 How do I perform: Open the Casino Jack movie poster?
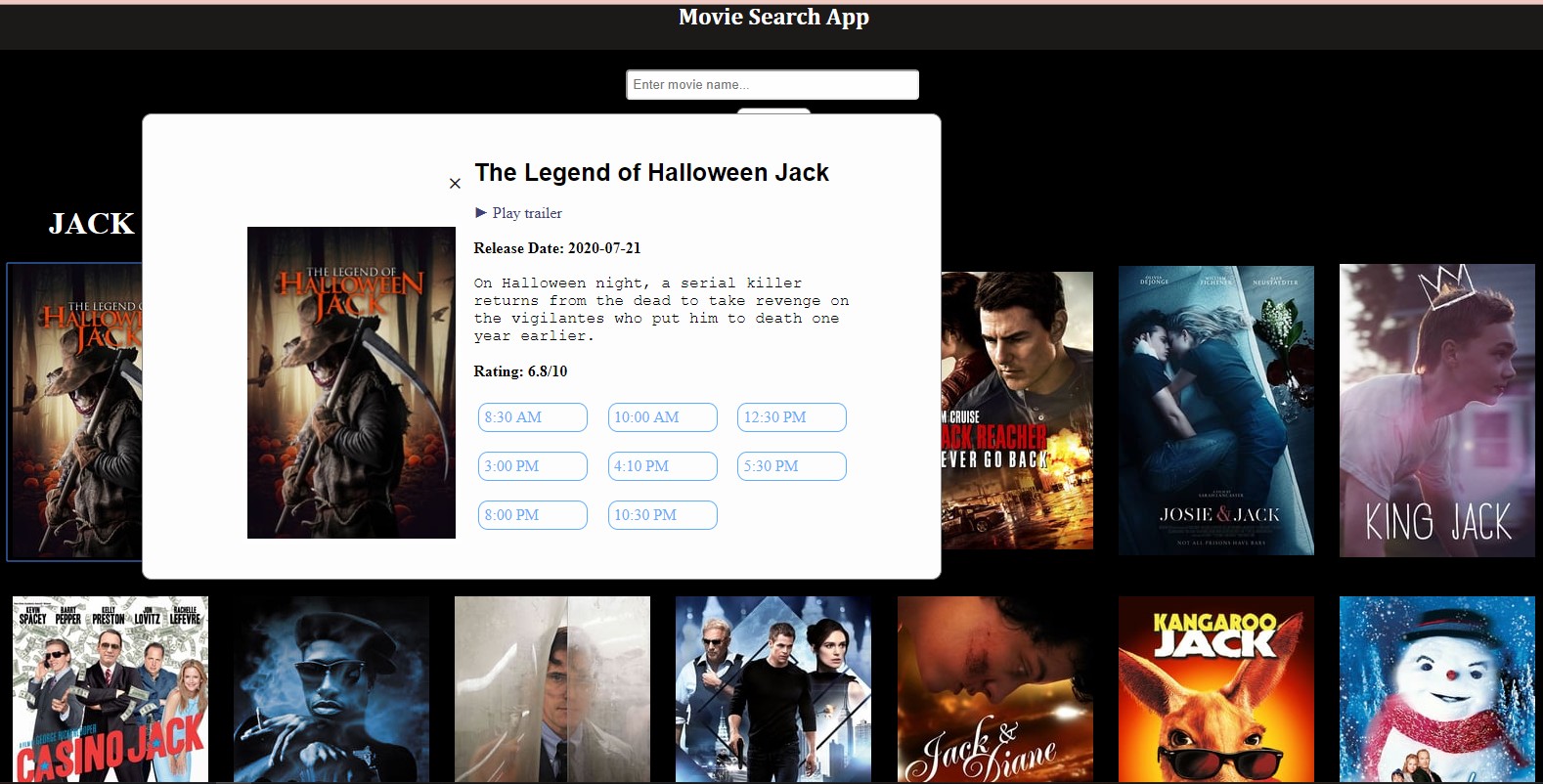pos(110,689)
